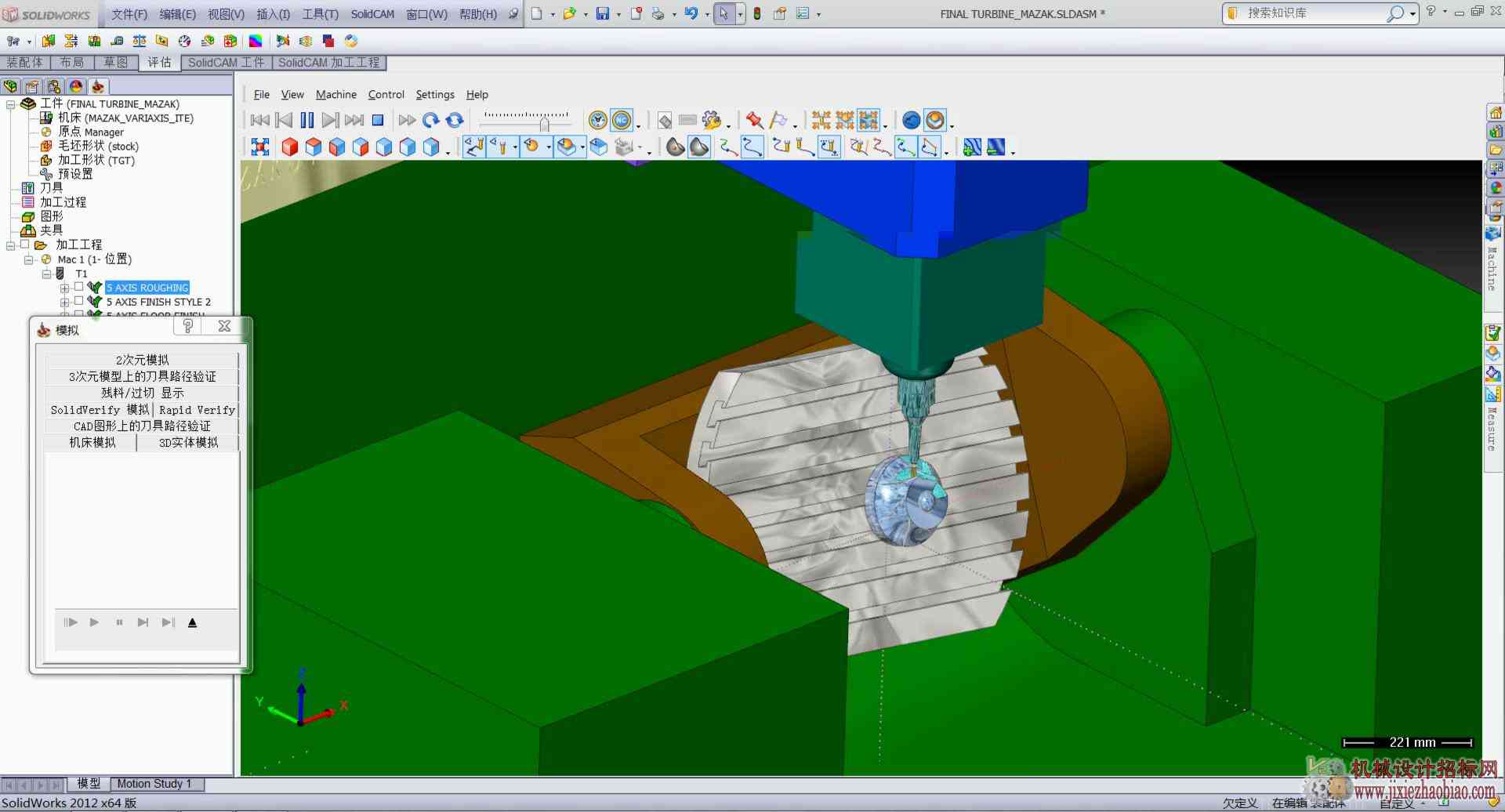1505x812 pixels.
Task: Click the fast forward double-arrow button
Action: [x=407, y=120]
